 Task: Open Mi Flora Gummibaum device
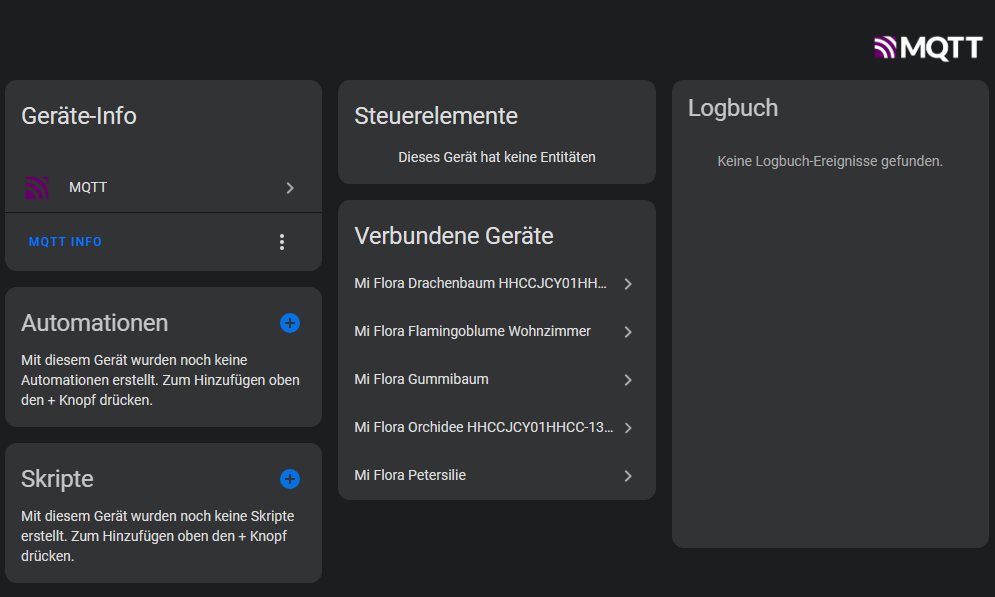click(x=497, y=379)
